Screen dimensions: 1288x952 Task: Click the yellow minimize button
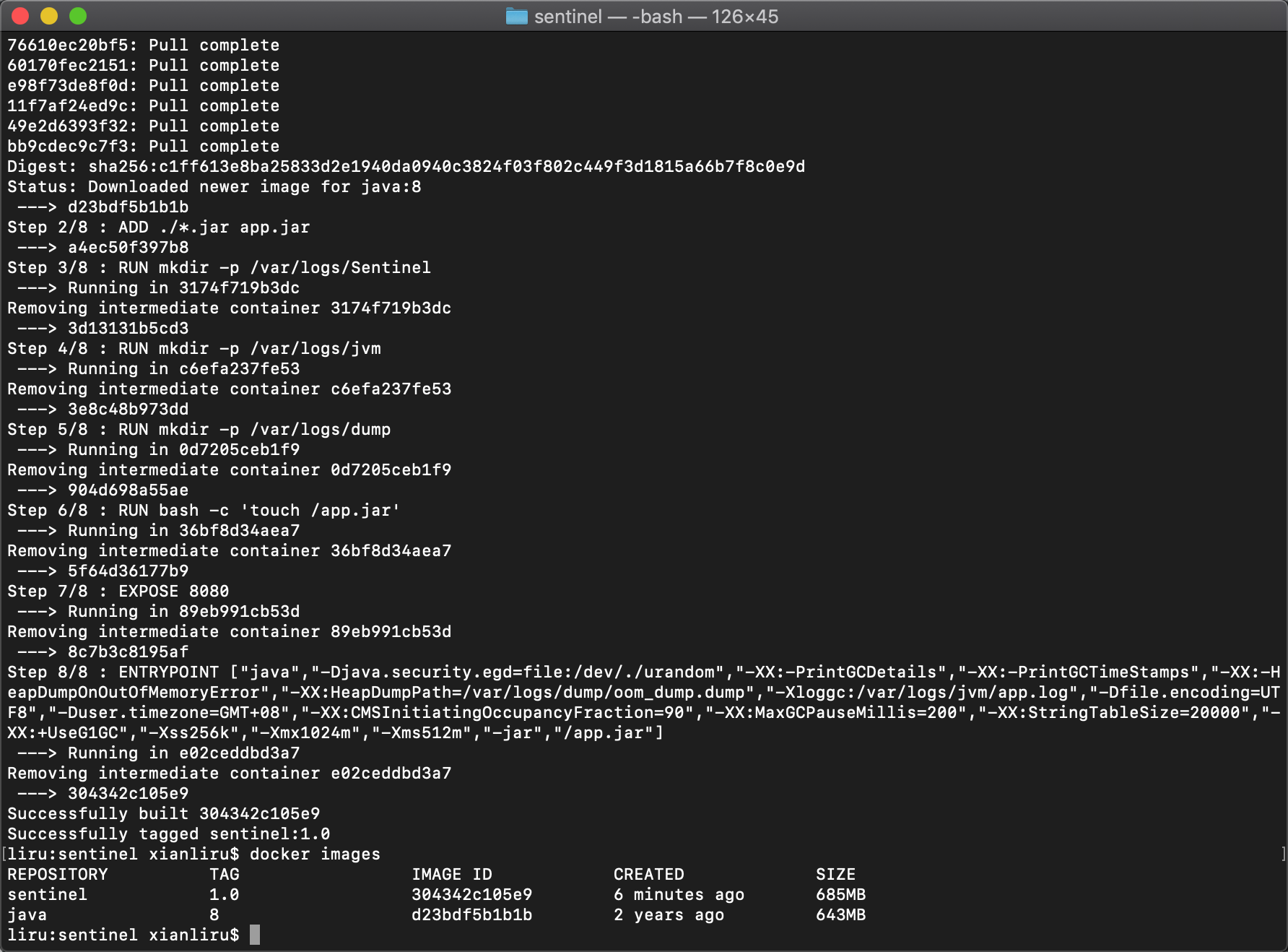click(x=48, y=15)
